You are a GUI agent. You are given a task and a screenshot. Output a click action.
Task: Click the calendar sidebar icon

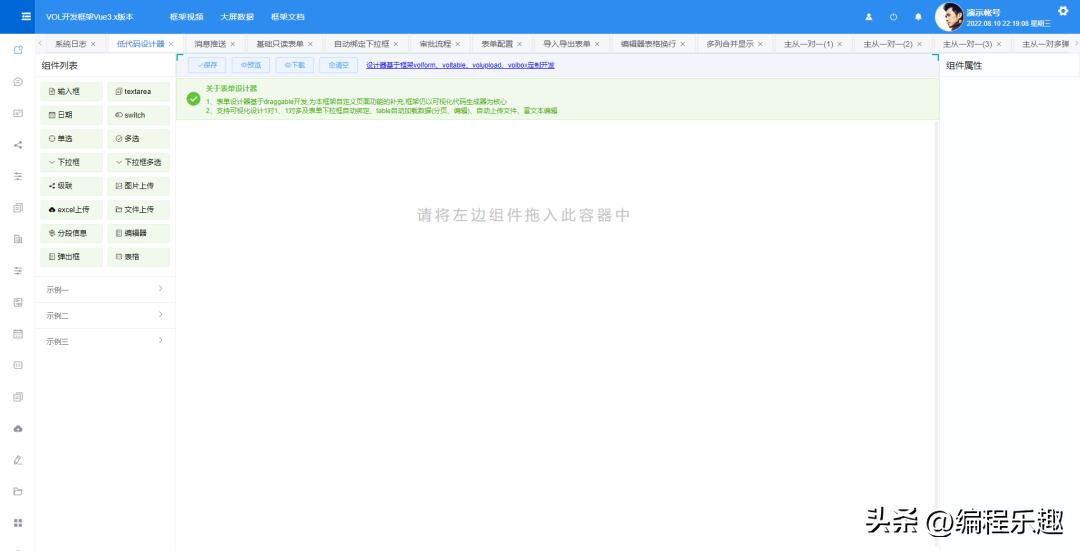[18, 334]
